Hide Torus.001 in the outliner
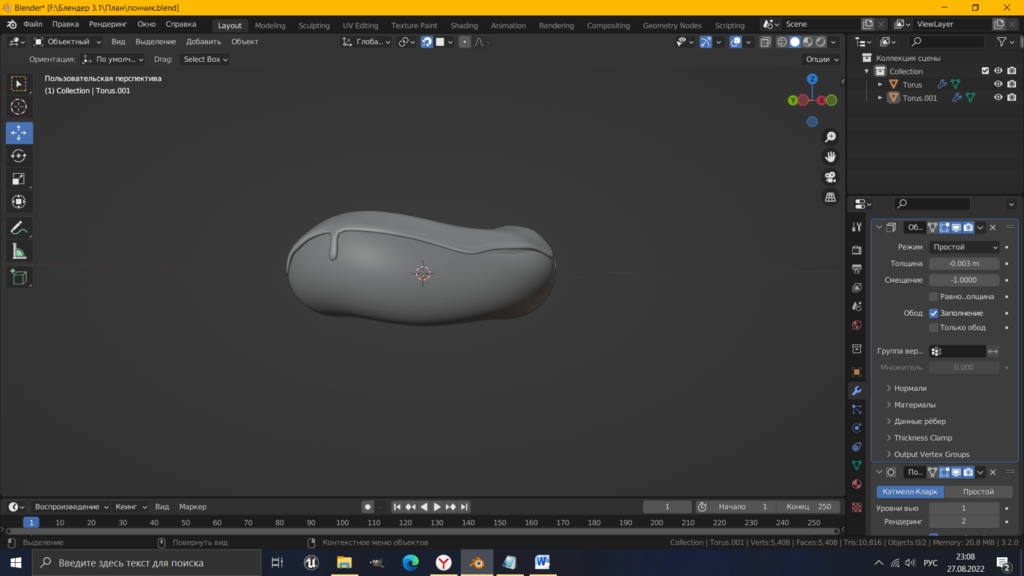Viewport: 1024px width, 576px height. pos(997,98)
